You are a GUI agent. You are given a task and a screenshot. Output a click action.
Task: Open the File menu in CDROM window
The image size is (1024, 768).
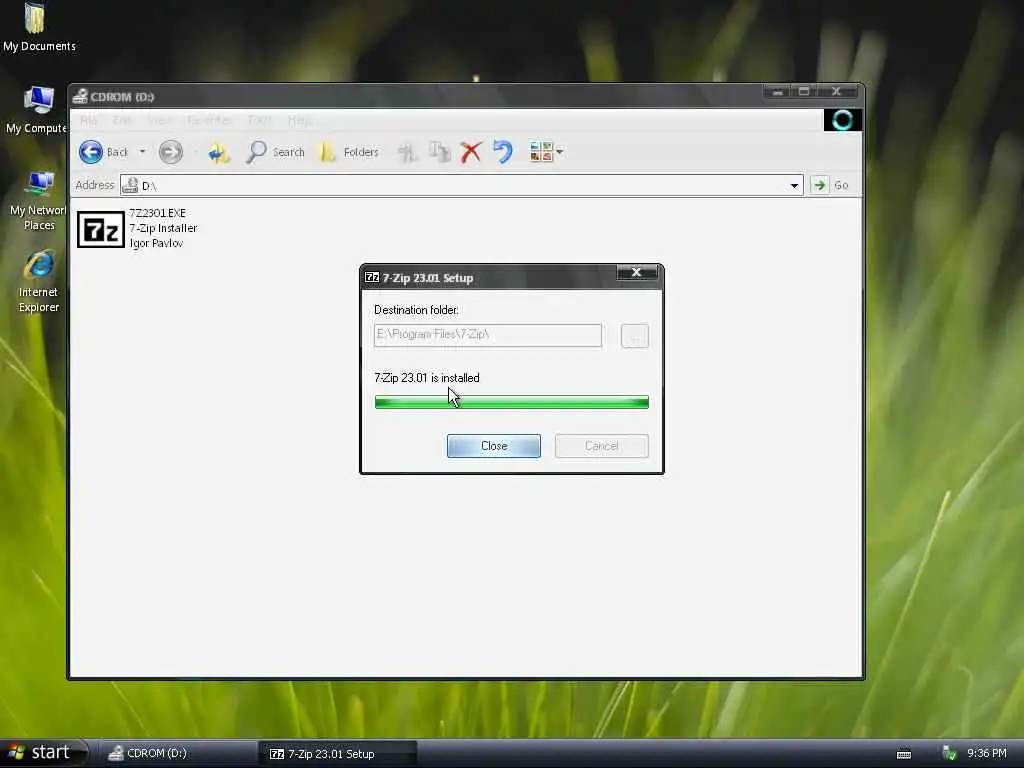point(88,120)
